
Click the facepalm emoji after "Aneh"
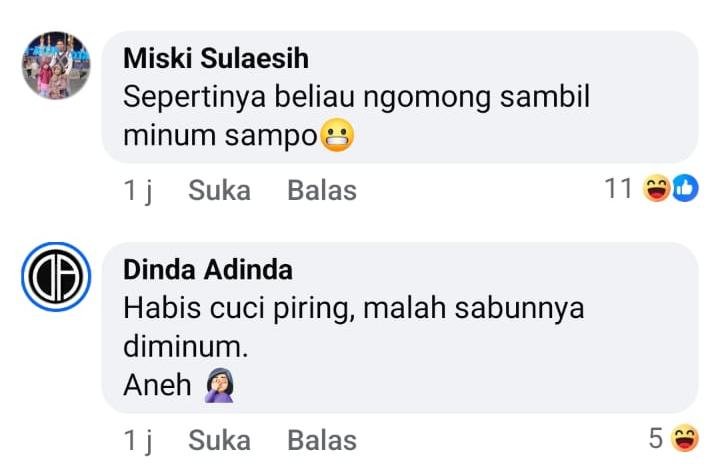coord(219,385)
